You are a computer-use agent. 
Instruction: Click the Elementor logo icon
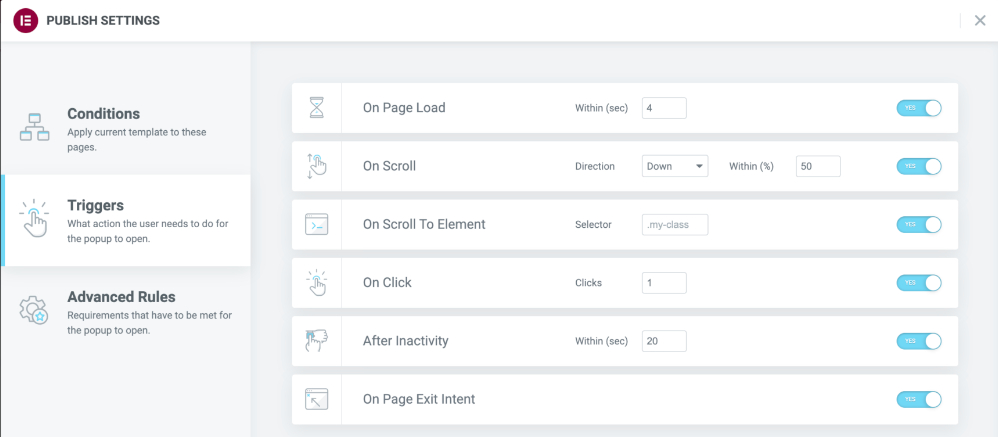click(26, 20)
